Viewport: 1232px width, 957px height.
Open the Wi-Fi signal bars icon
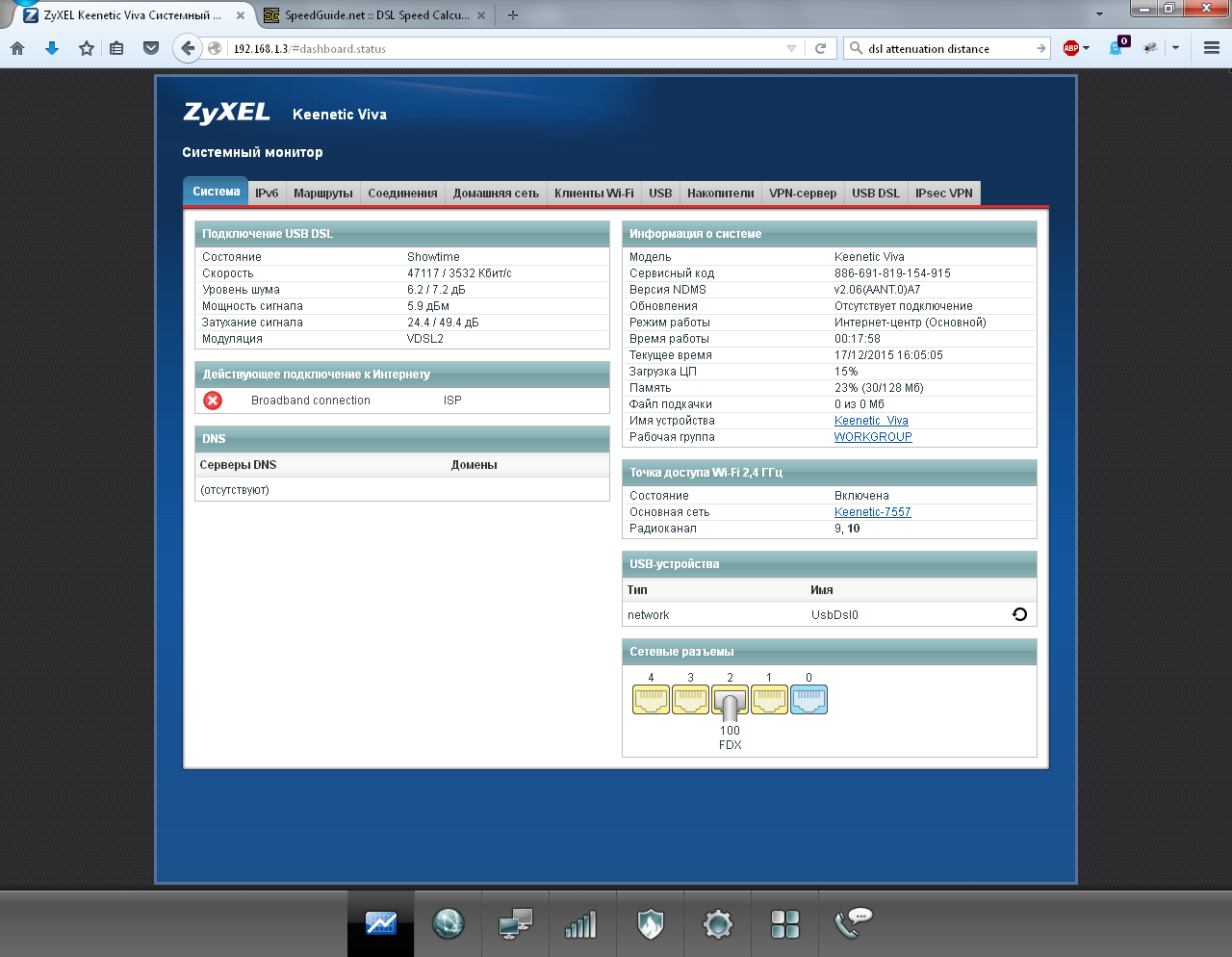[x=580, y=925]
